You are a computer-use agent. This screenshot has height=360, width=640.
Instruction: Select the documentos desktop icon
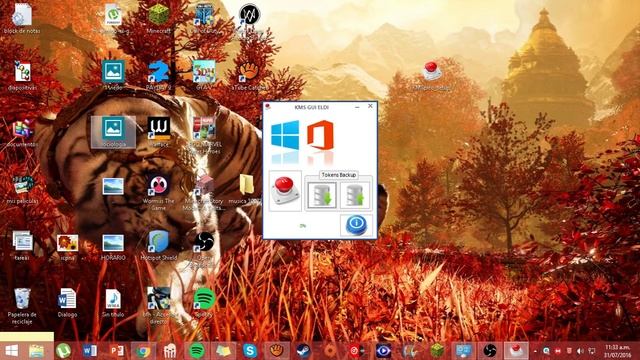click(x=22, y=133)
